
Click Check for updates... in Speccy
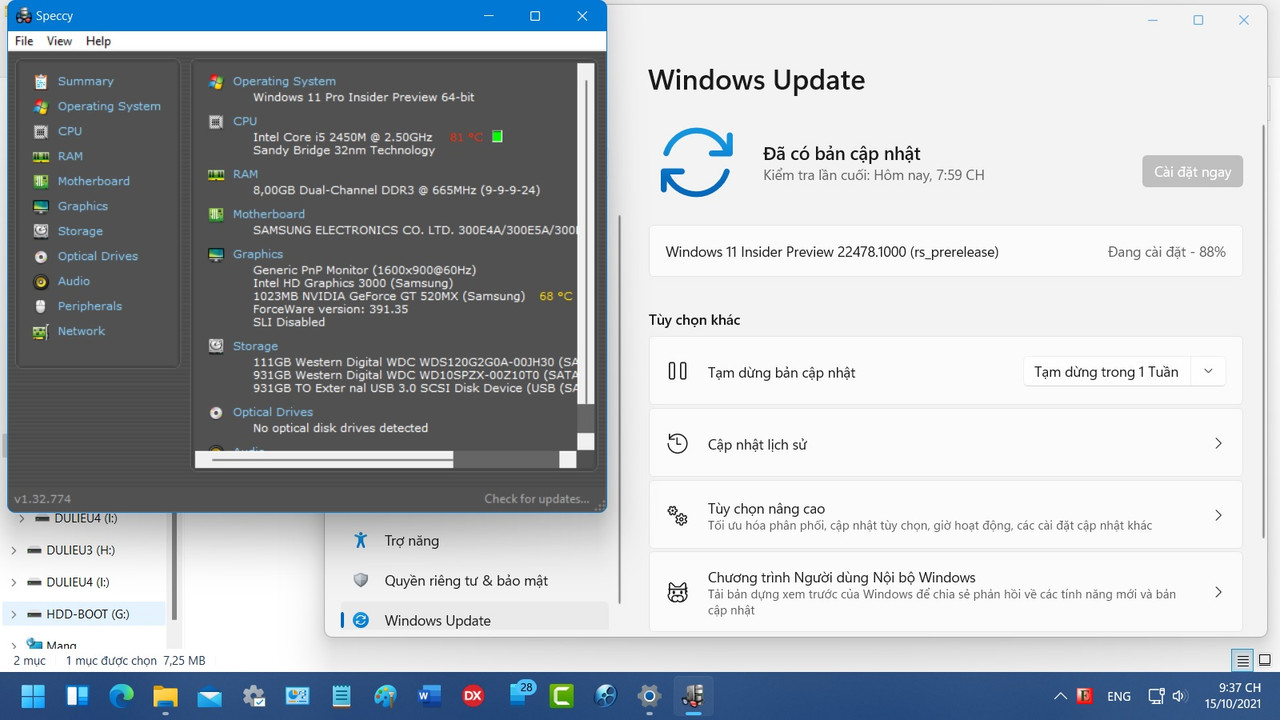tap(537, 499)
